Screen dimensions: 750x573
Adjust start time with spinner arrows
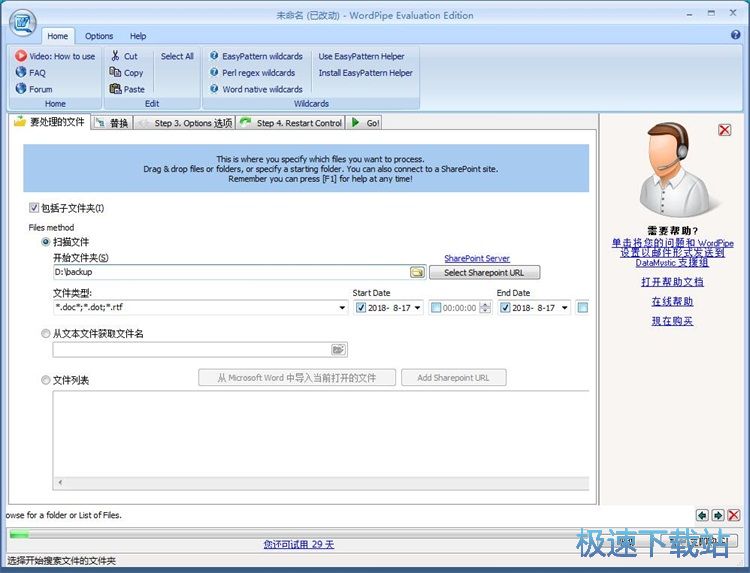click(x=485, y=308)
